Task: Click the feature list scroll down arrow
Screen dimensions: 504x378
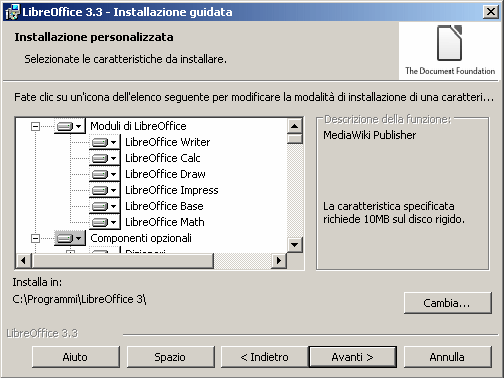Action: pyautogui.click(x=295, y=245)
